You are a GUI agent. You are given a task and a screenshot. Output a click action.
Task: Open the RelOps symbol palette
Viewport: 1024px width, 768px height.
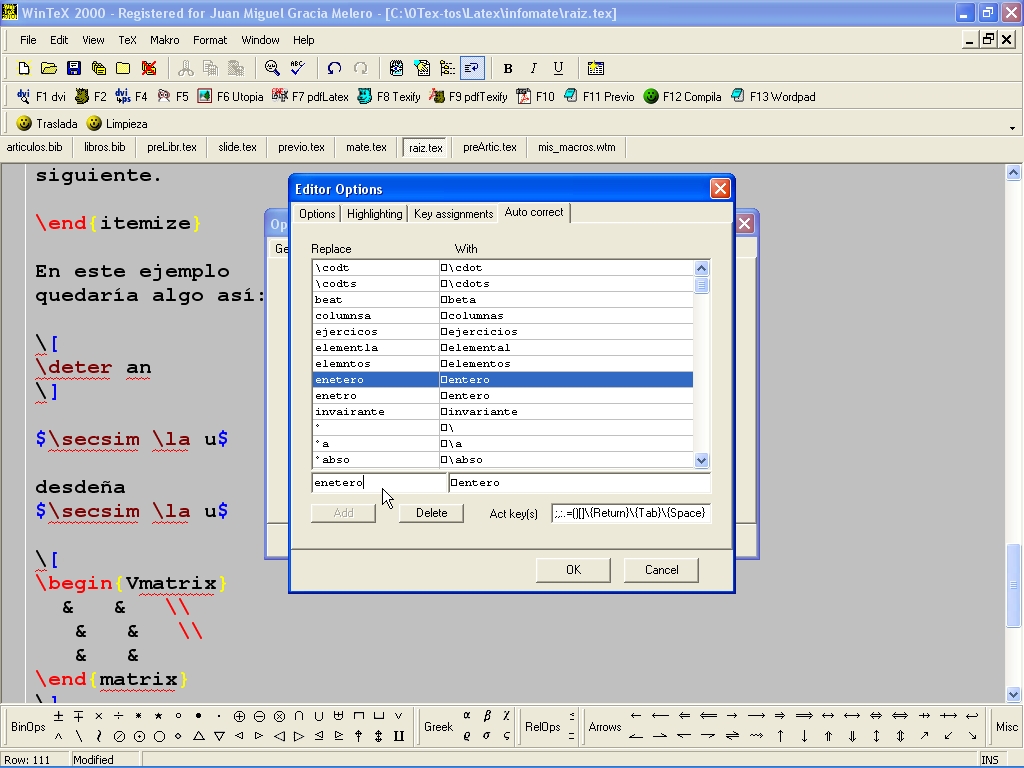pyautogui.click(x=543, y=727)
